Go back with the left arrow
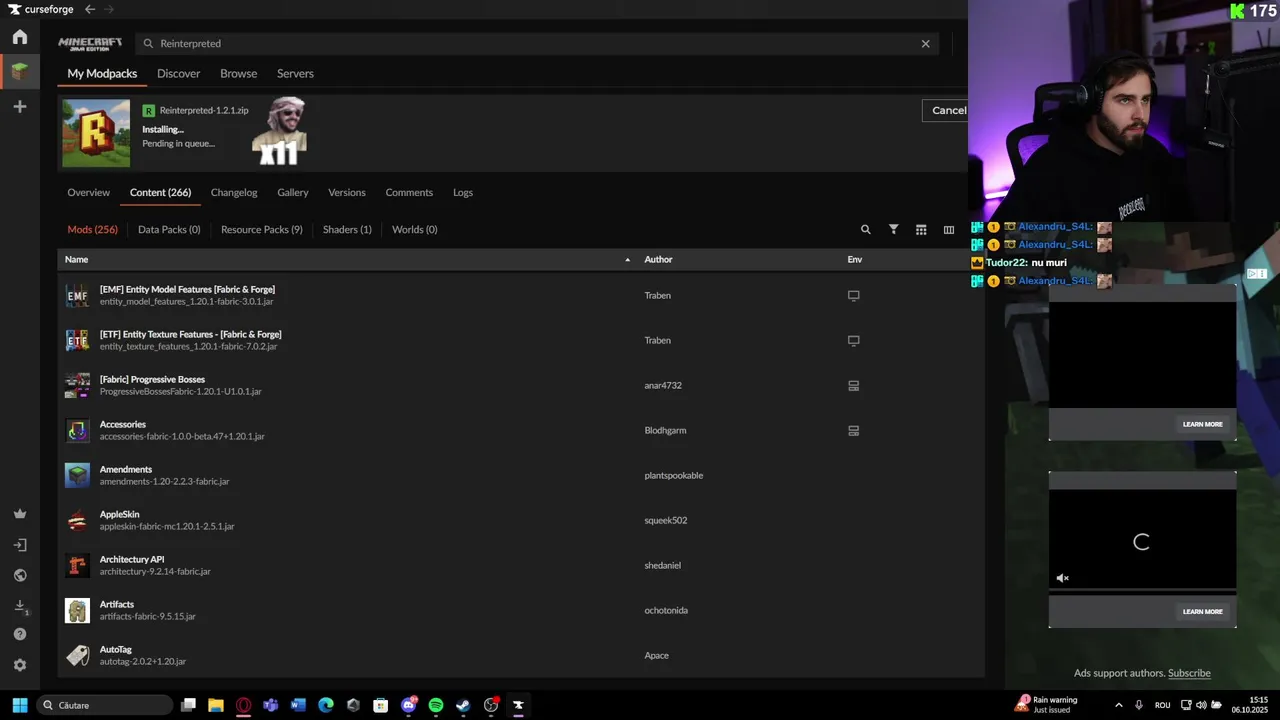 [x=90, y=9]
